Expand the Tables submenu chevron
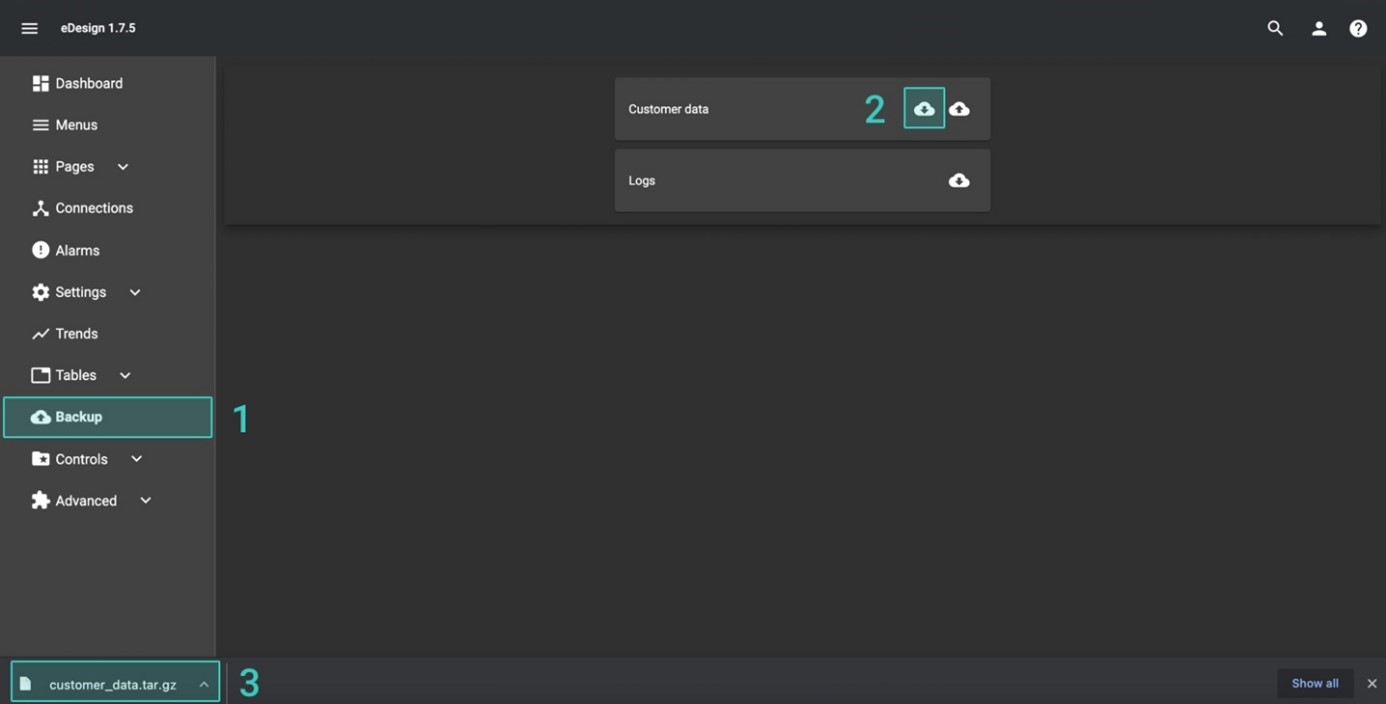Screen dimensions: 1386x704 [x=125, y=375]
